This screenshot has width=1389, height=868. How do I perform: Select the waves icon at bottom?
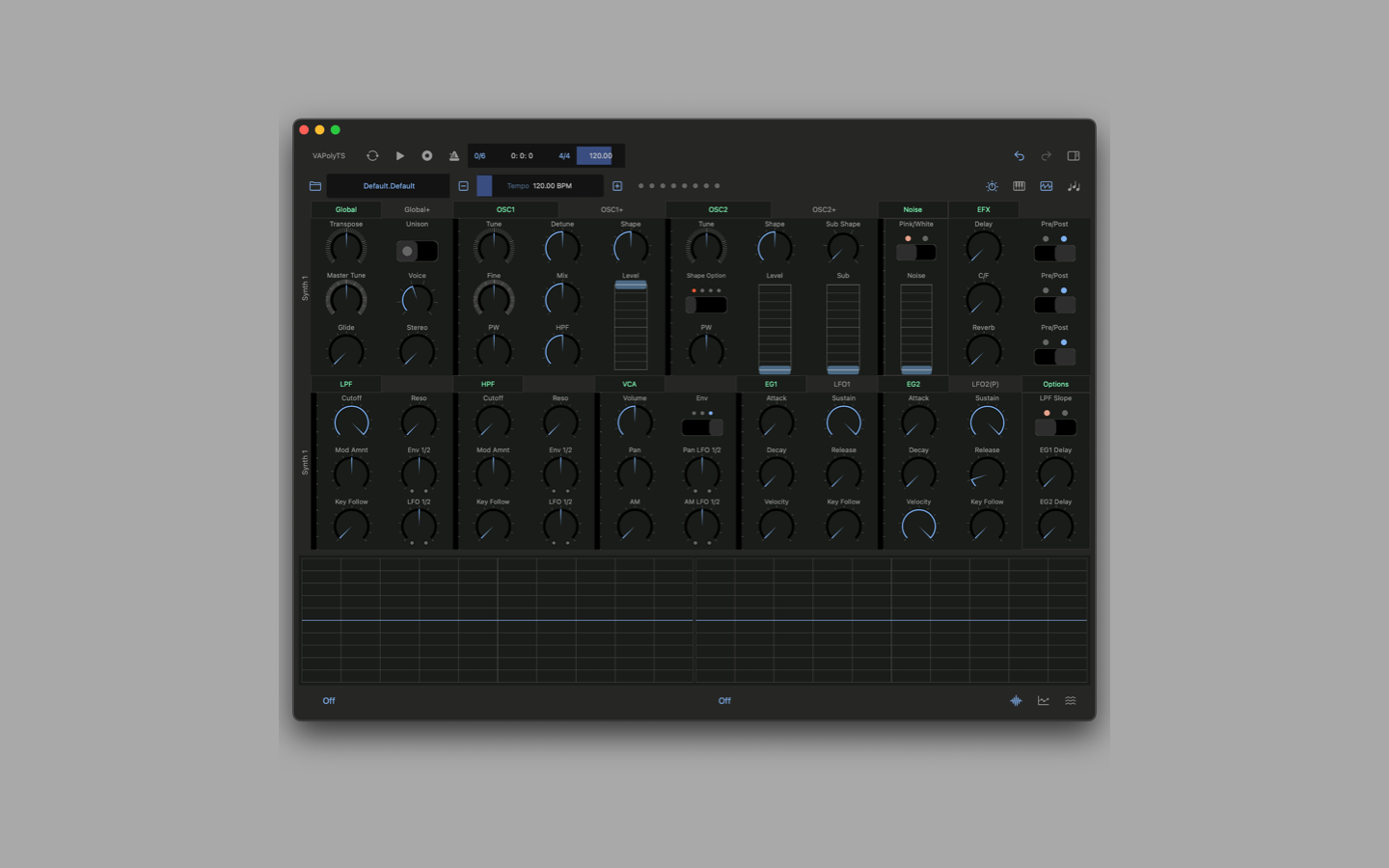click(1071, 701)
